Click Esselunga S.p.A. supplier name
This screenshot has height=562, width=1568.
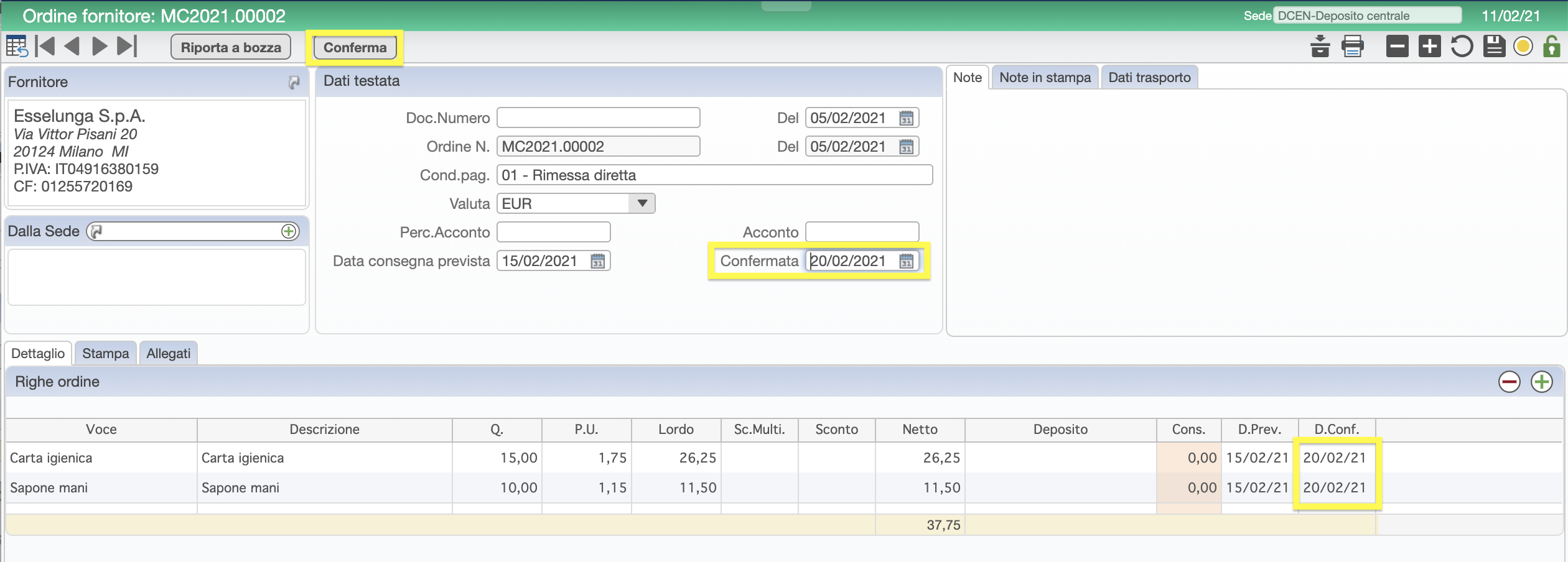pos(80,116)
